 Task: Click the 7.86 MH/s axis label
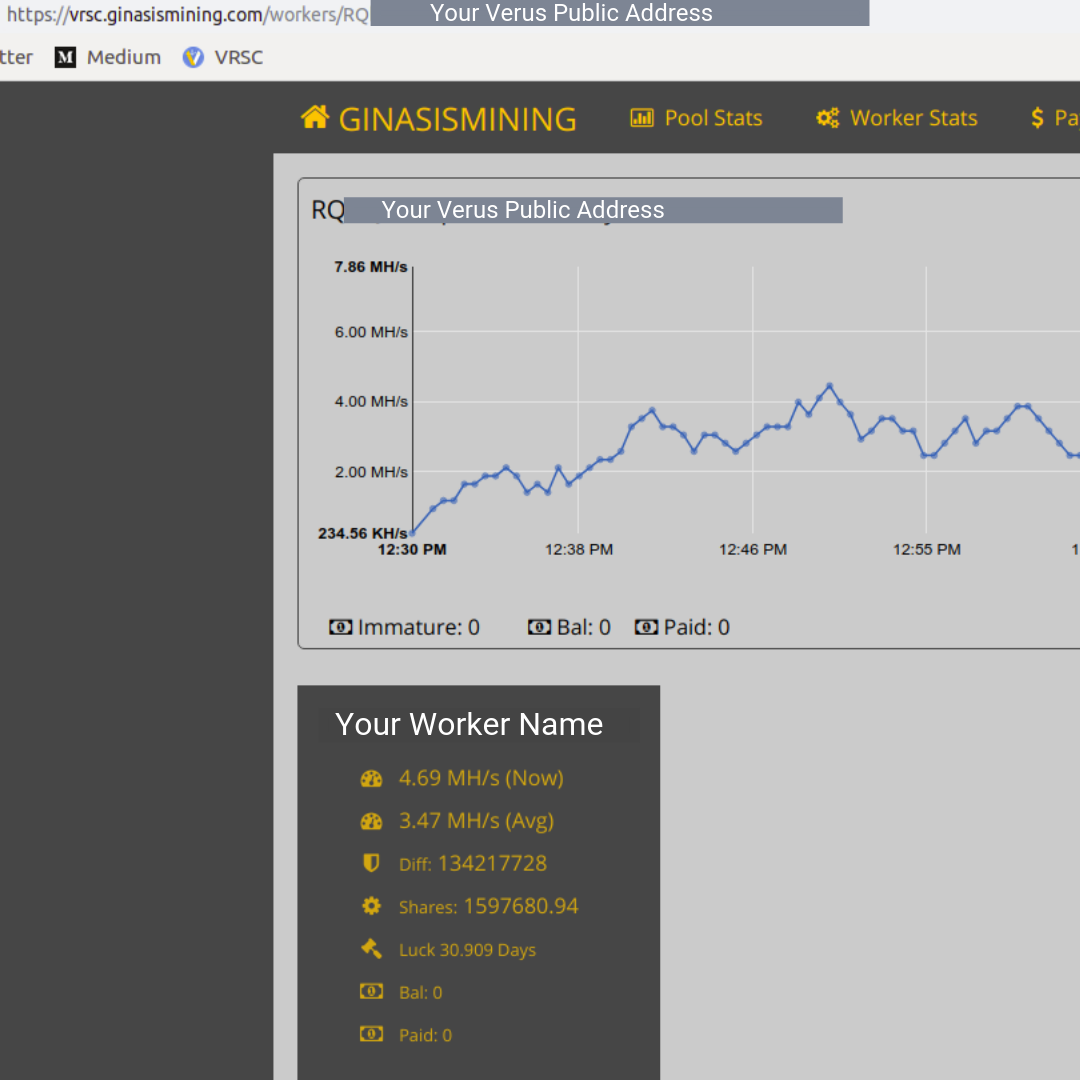(371, 267)
